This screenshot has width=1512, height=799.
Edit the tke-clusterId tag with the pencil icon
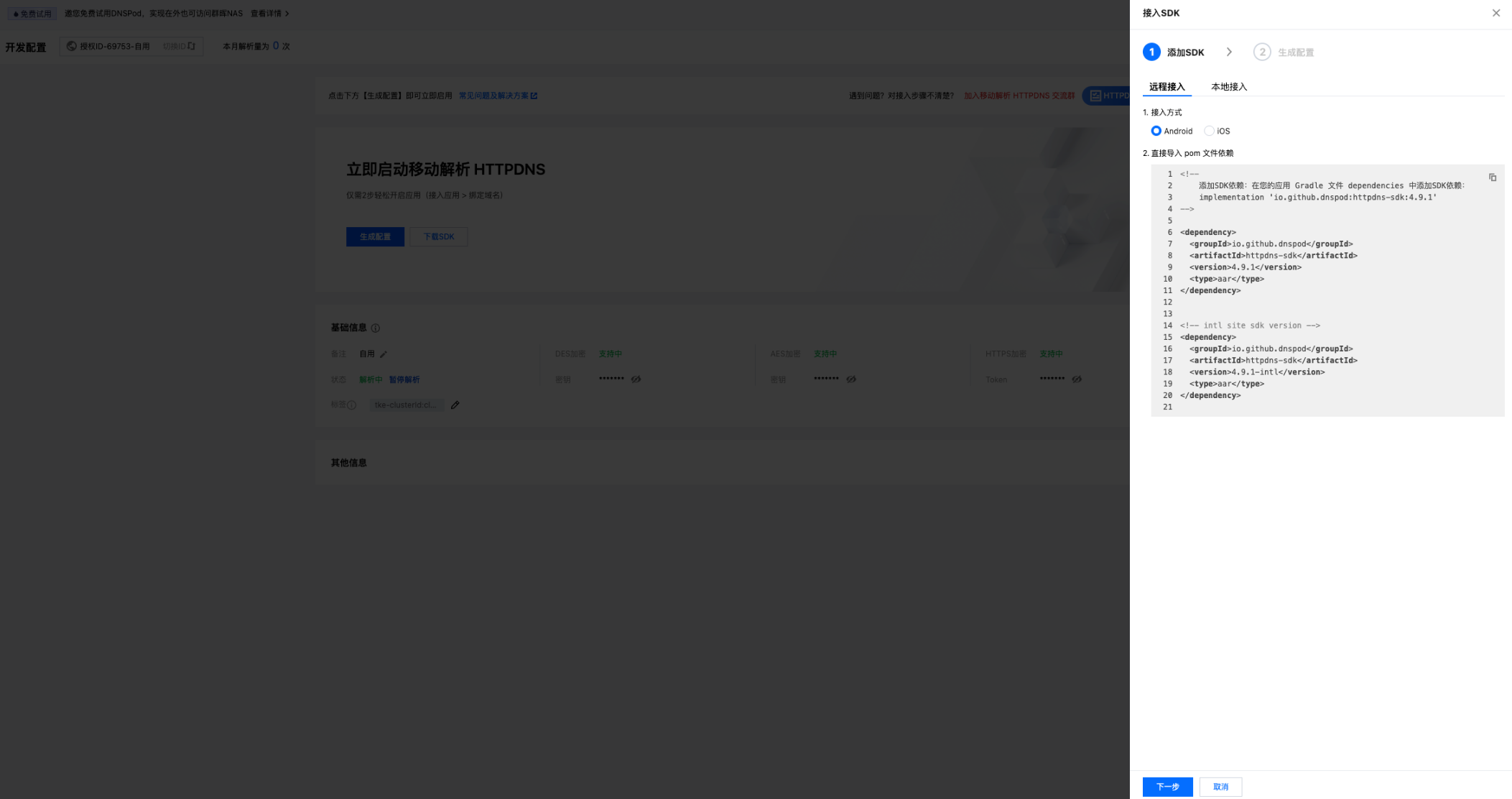coord(455,405)
